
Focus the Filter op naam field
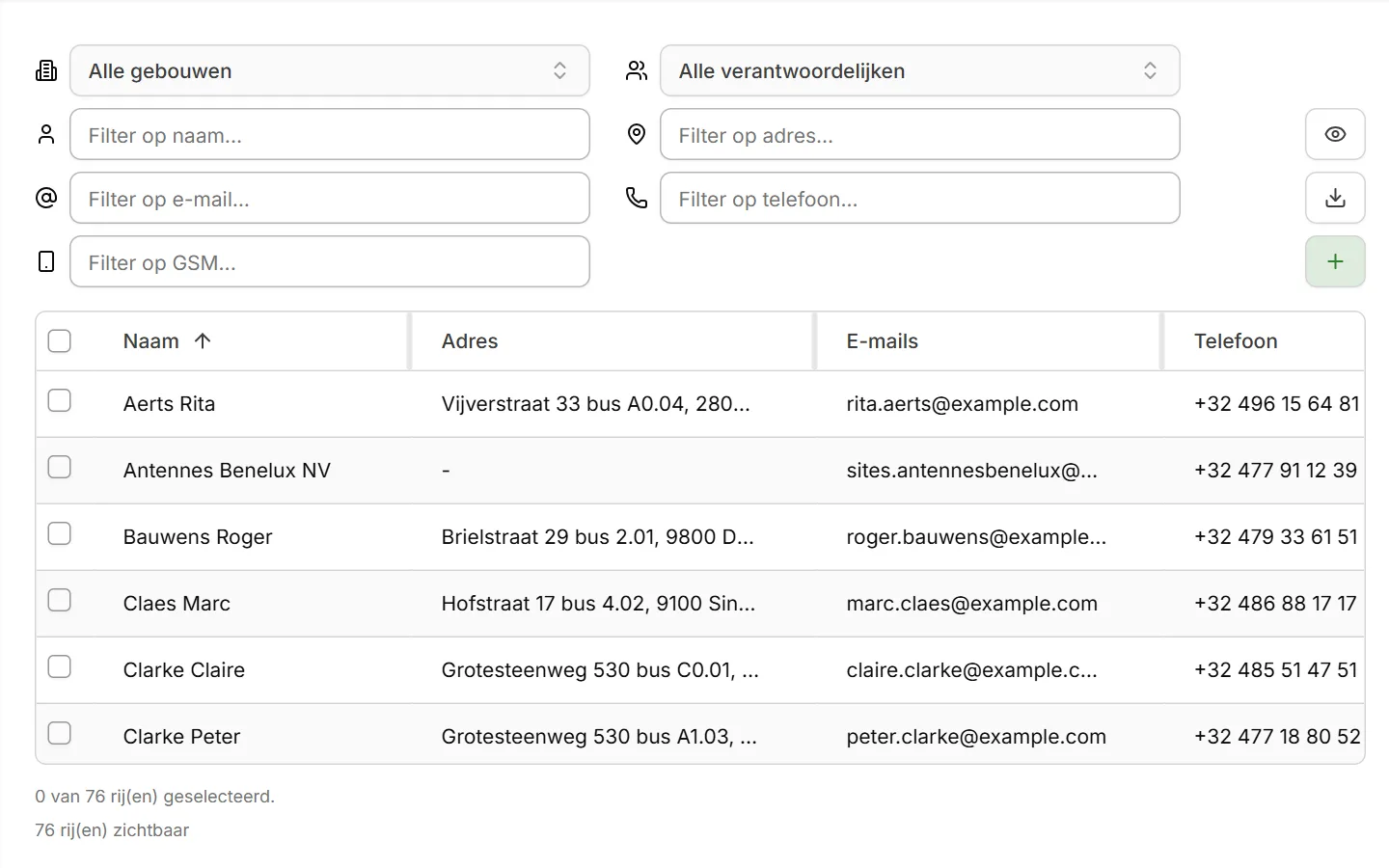(x=330, y=134)
